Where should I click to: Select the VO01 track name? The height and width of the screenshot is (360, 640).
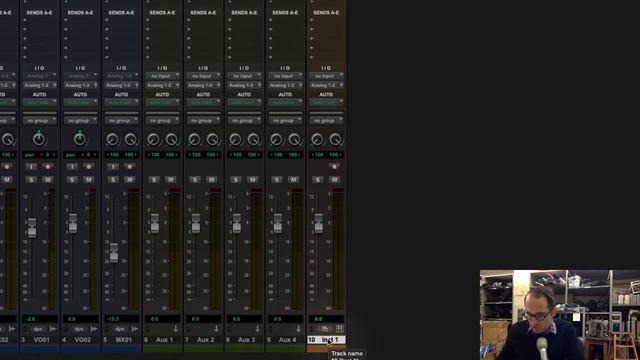click(41, 340)
